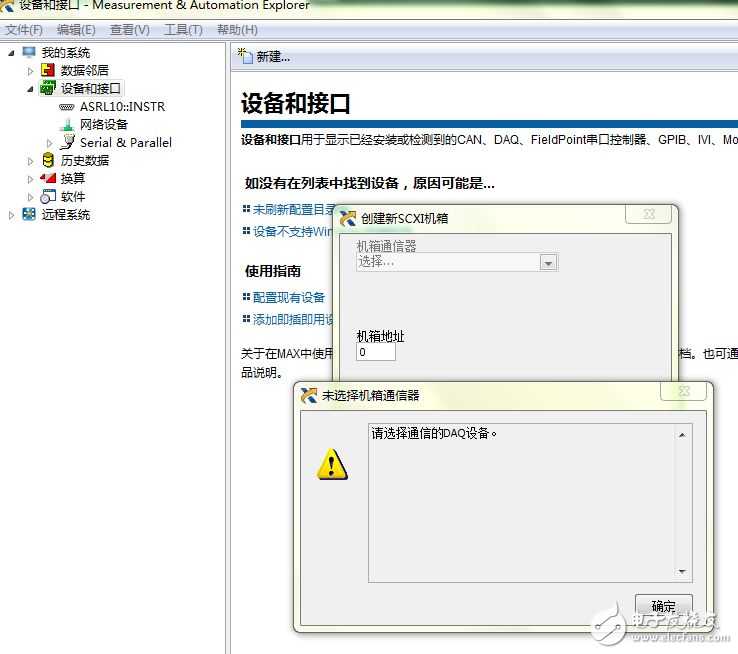
Task: Click the 未选择机箱通信器 title bar icon
Action: pyautogui.click(x=309, y=395)
